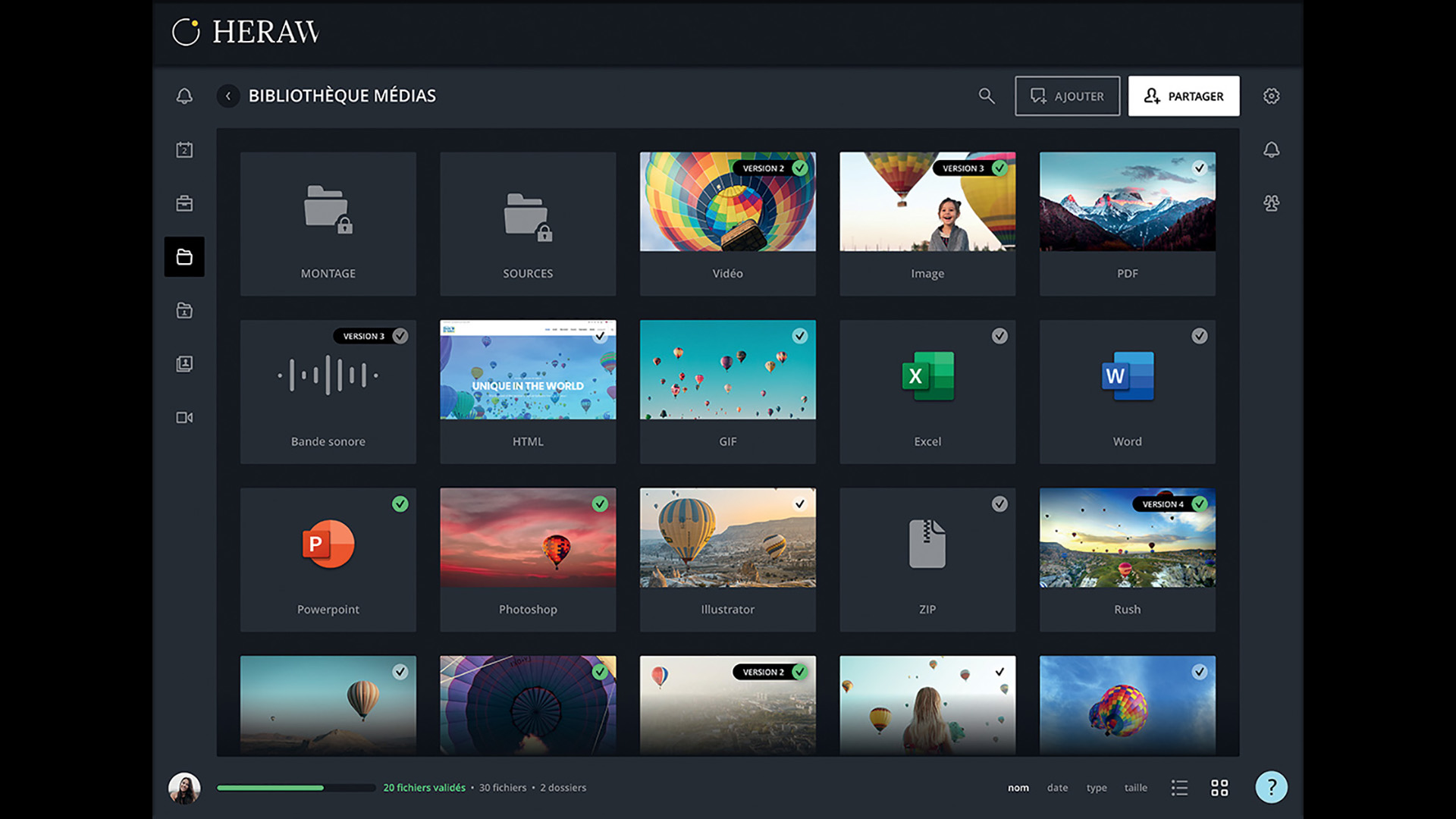Toggle validation check on Powerpoint file
The image size is (1456, 819).
400,504
